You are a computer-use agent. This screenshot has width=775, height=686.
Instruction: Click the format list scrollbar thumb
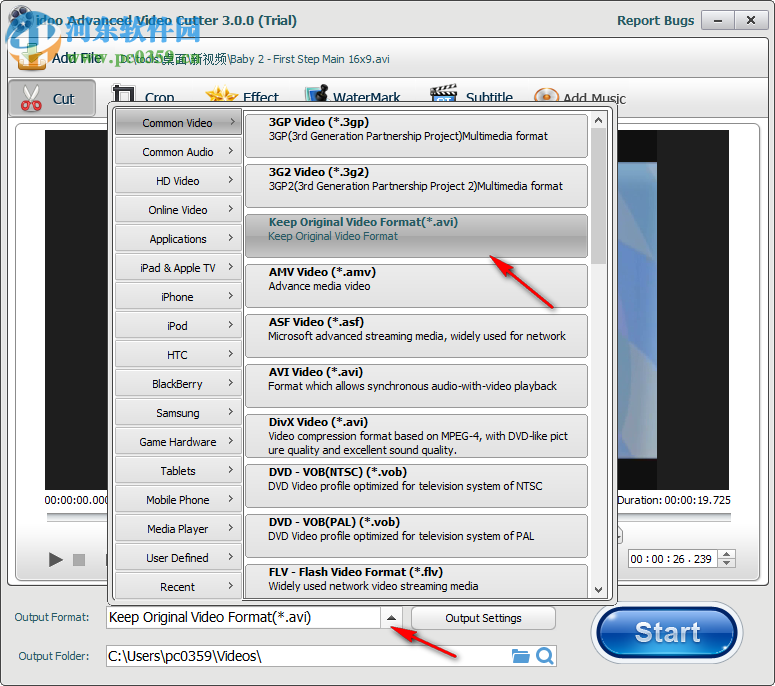pyautogui.click(x=598, y=196)
